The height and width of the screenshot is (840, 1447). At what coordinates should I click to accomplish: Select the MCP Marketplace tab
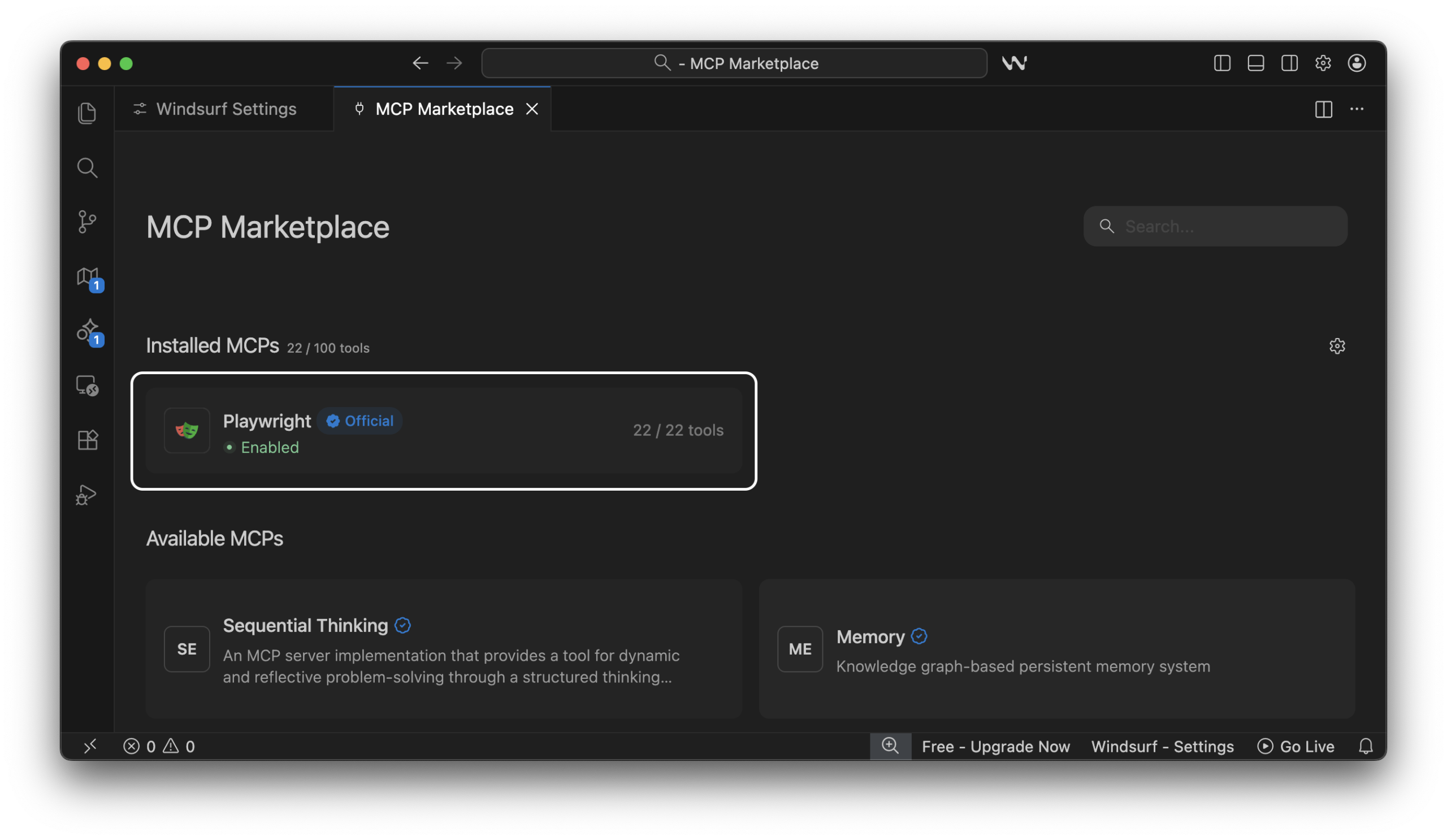coord(444,109)
